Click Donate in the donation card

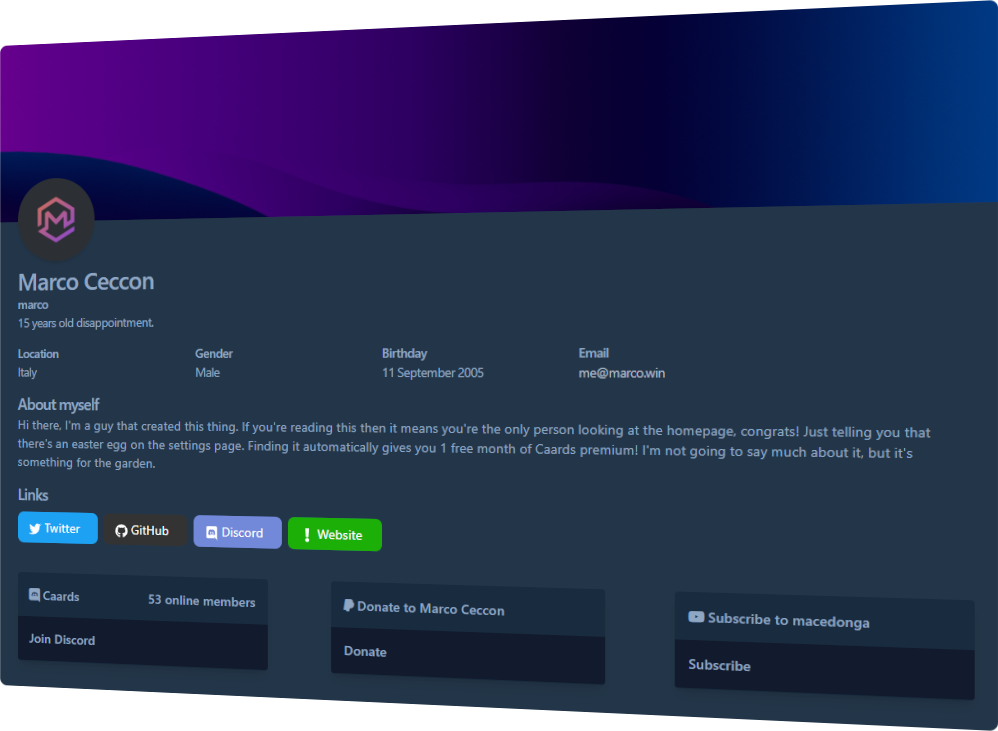coord(365,651)
